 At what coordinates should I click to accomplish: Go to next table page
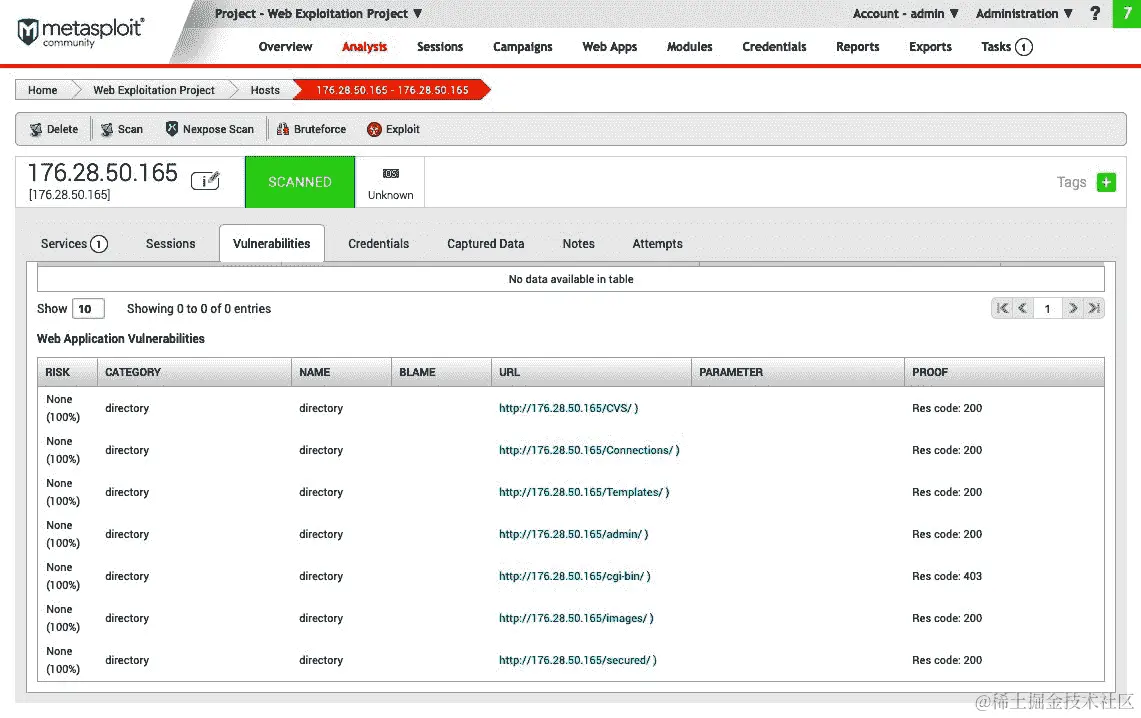1073,308
